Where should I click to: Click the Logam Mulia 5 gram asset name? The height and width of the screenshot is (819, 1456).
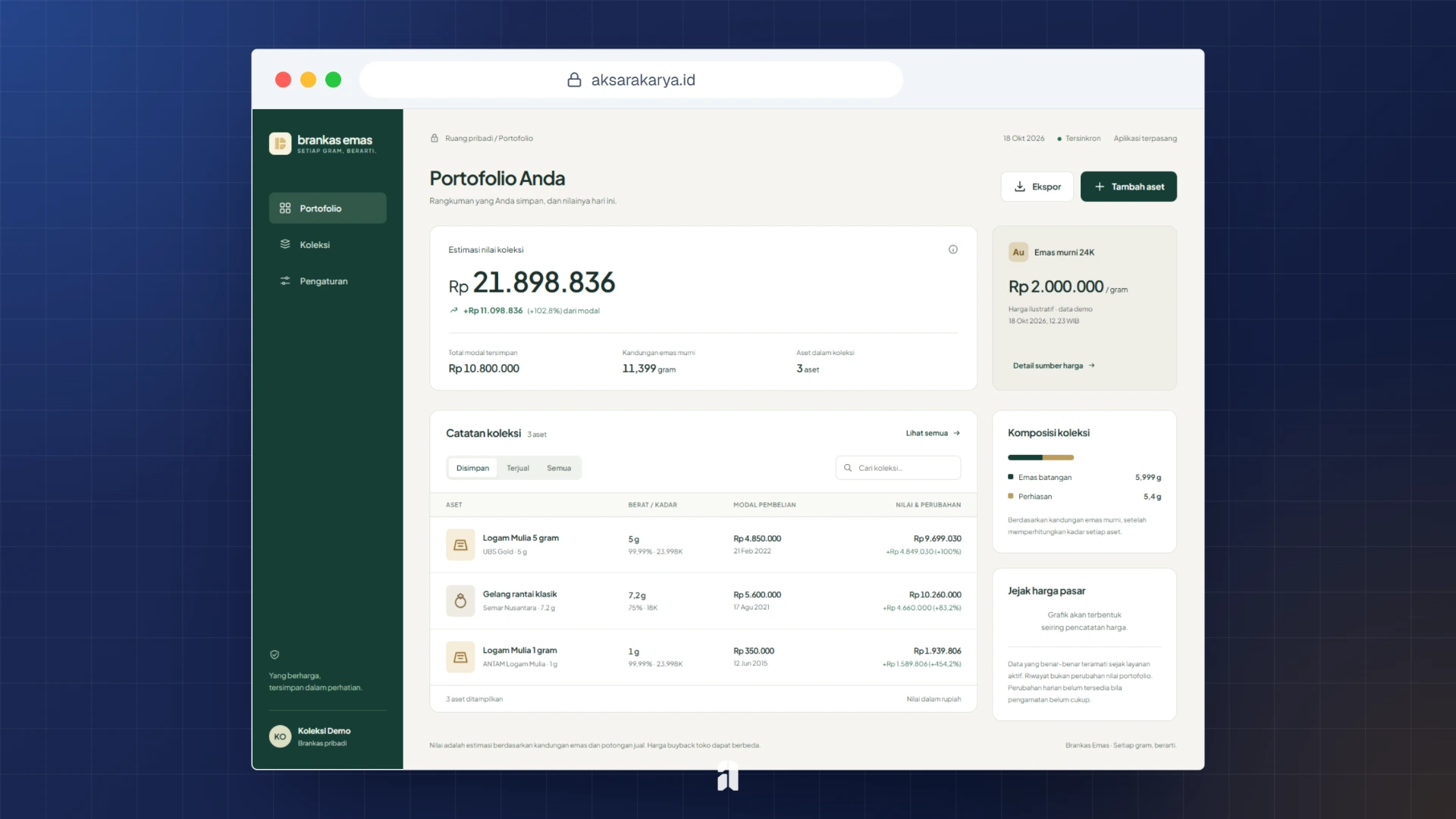(521, 538)
